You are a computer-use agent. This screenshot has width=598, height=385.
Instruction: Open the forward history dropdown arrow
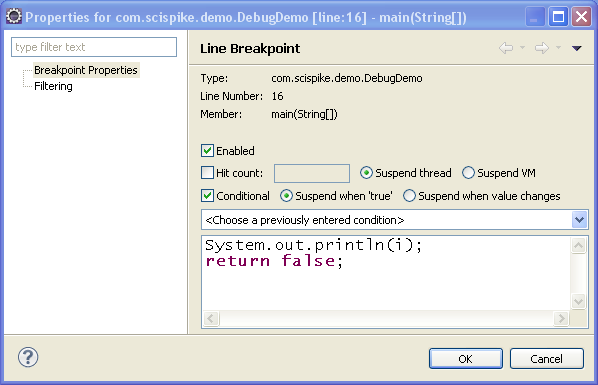point(558,48)
